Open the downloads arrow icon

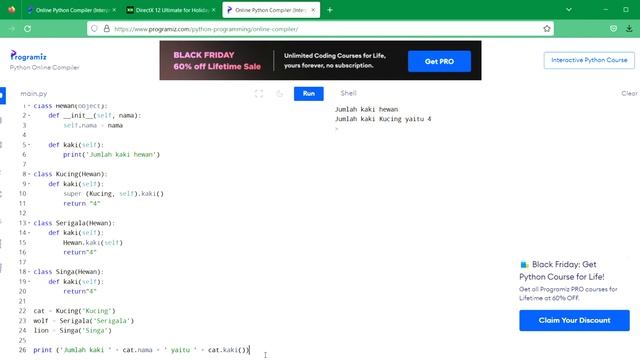tap(629, 29)
